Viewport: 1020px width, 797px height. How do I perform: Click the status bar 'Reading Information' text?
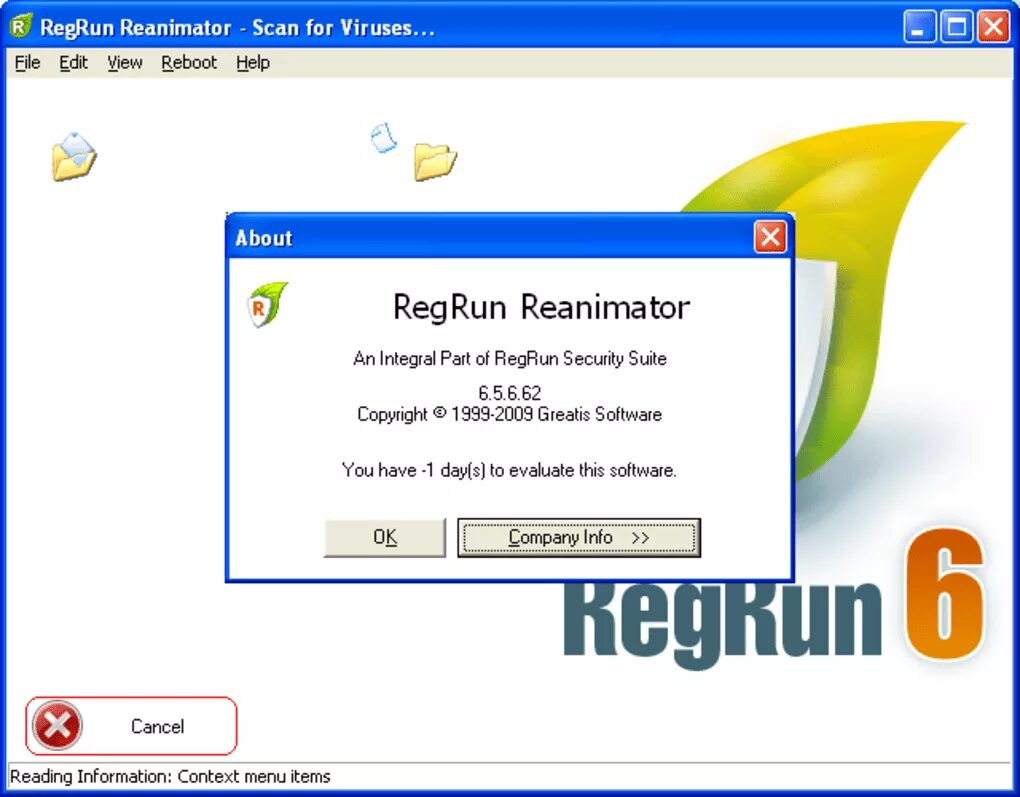point(170,776)
